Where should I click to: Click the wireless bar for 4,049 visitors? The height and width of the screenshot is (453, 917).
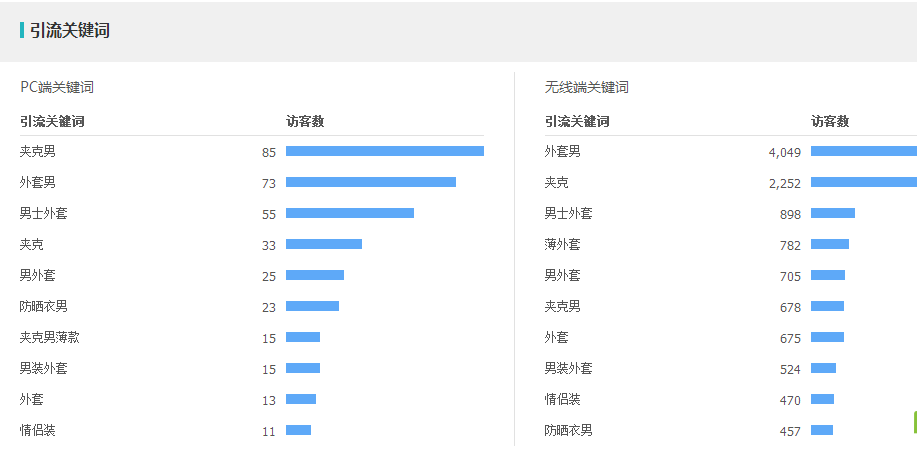[x=864, y=151]
